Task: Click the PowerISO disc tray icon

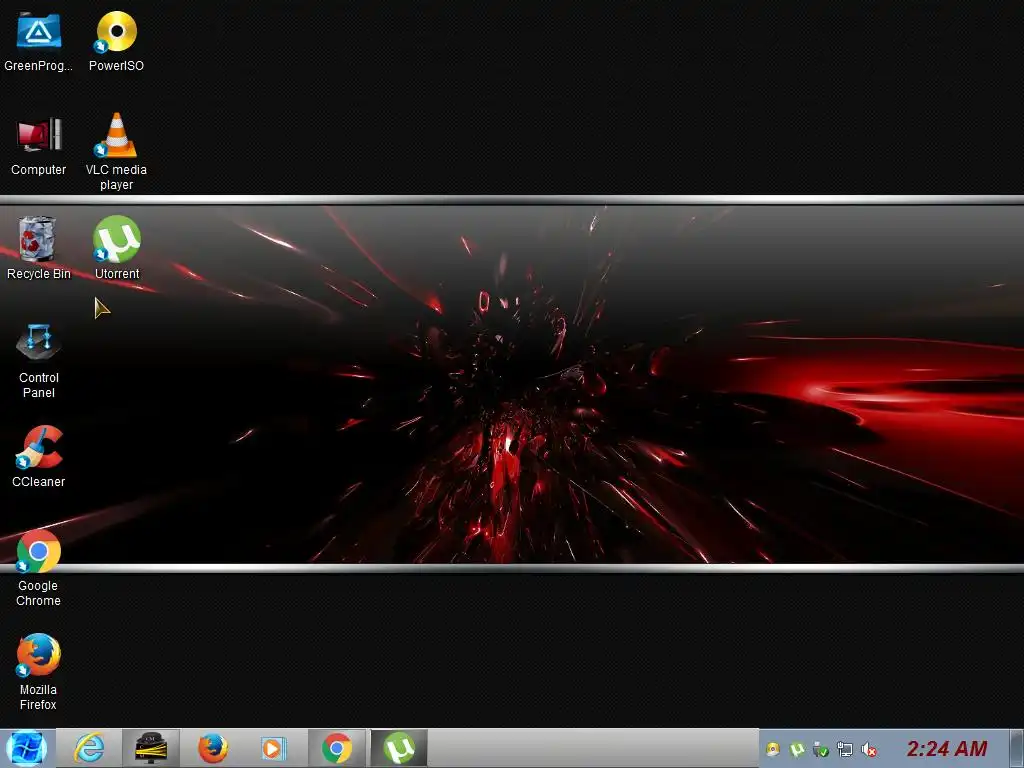Action: [773, 749]
